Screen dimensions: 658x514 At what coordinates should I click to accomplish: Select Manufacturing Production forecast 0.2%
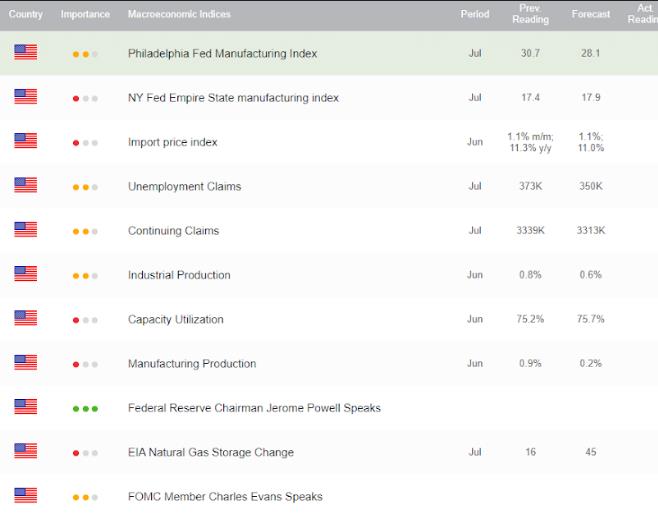click(591, 363)
